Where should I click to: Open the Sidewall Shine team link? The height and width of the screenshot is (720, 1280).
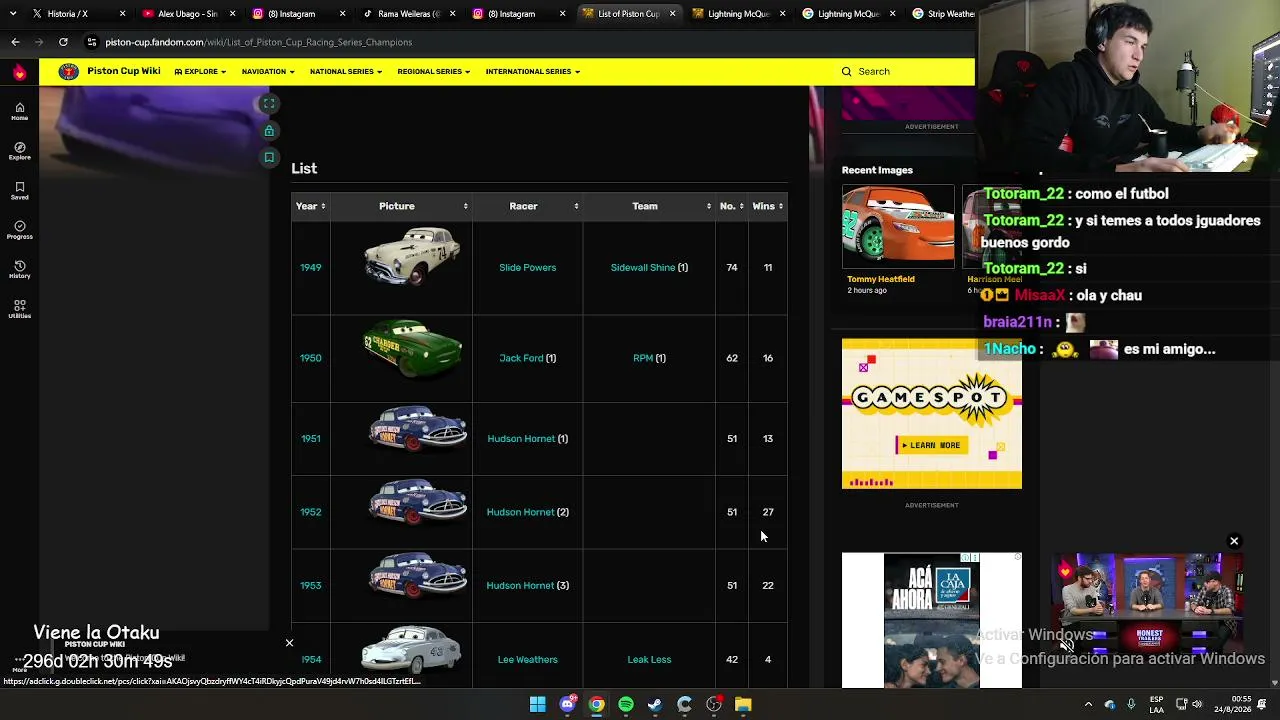[x=643, y=268]
